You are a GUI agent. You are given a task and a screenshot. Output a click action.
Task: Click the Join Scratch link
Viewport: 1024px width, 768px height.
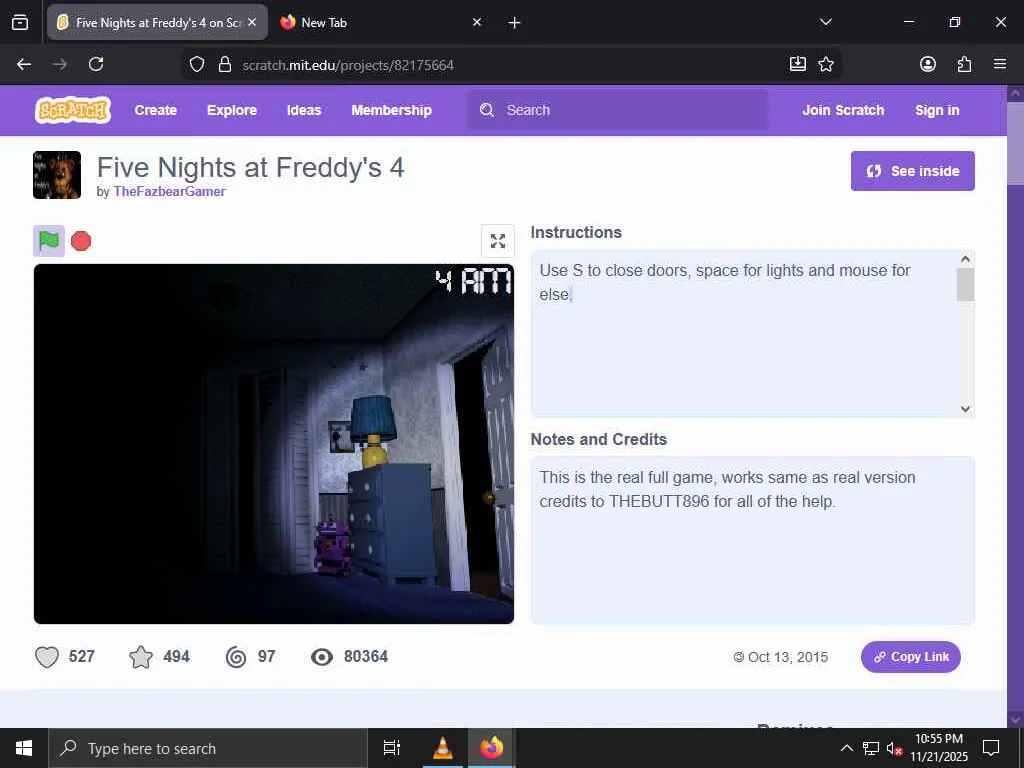843,110
